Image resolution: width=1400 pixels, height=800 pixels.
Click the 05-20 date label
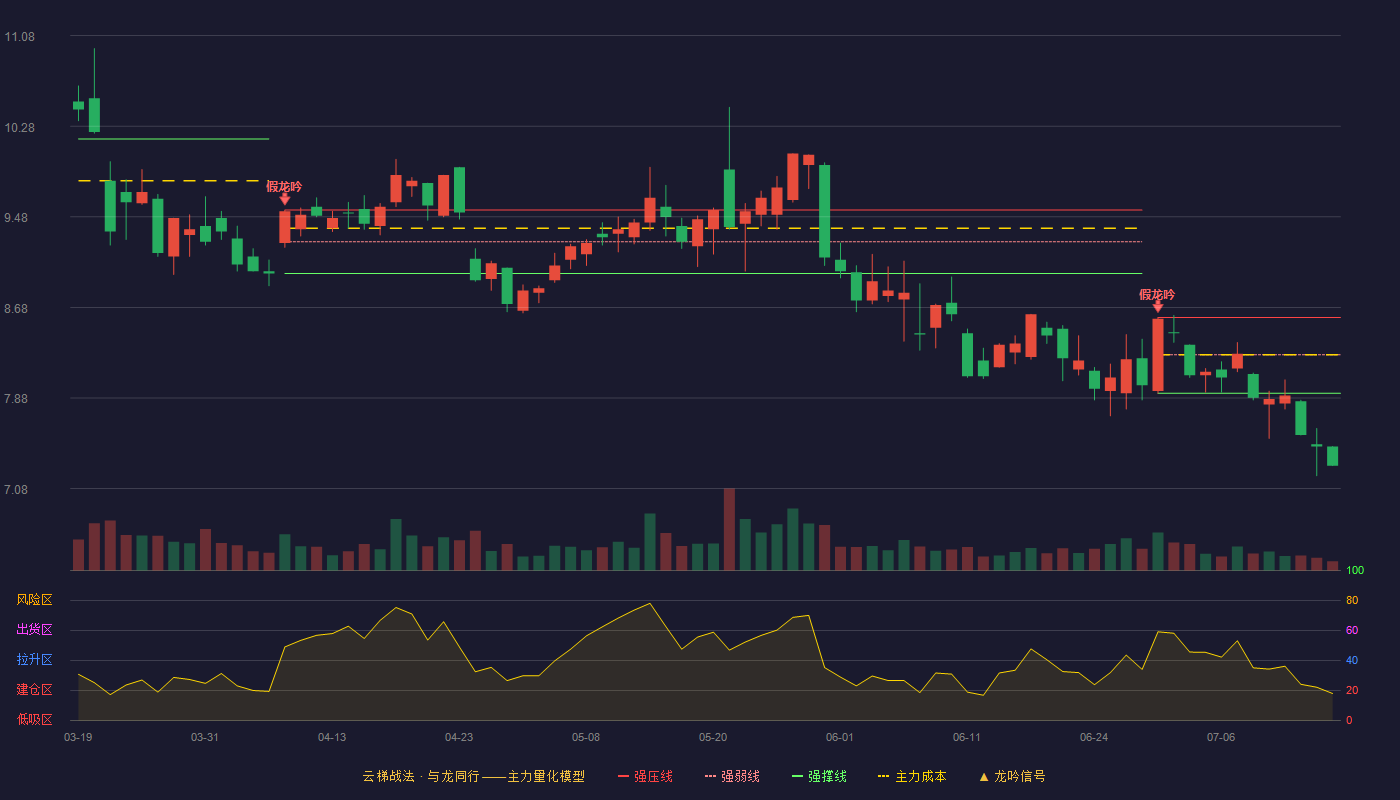[x=713, y=737]
